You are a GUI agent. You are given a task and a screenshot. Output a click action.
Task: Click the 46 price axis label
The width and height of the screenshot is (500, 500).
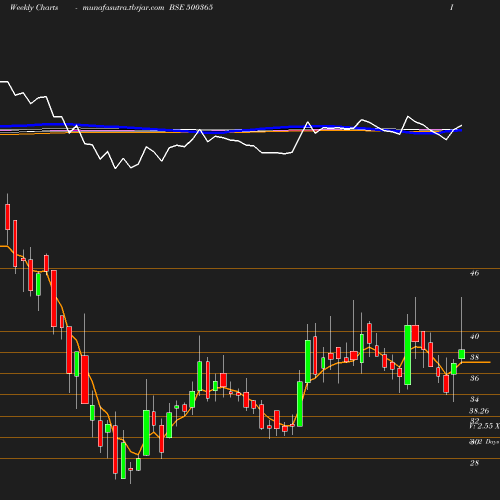pos(474,273)
